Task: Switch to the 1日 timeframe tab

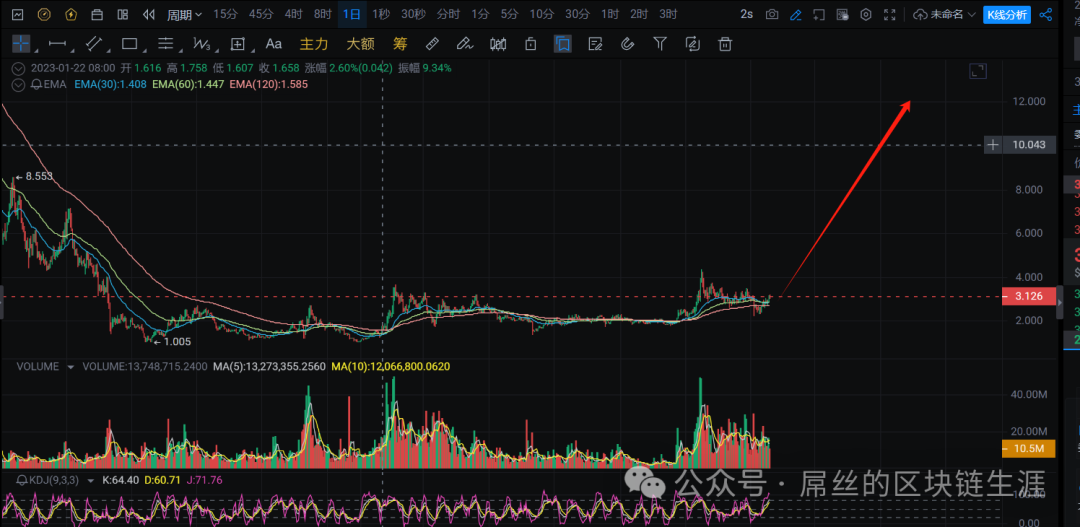Action: click(x=352, y=15)
